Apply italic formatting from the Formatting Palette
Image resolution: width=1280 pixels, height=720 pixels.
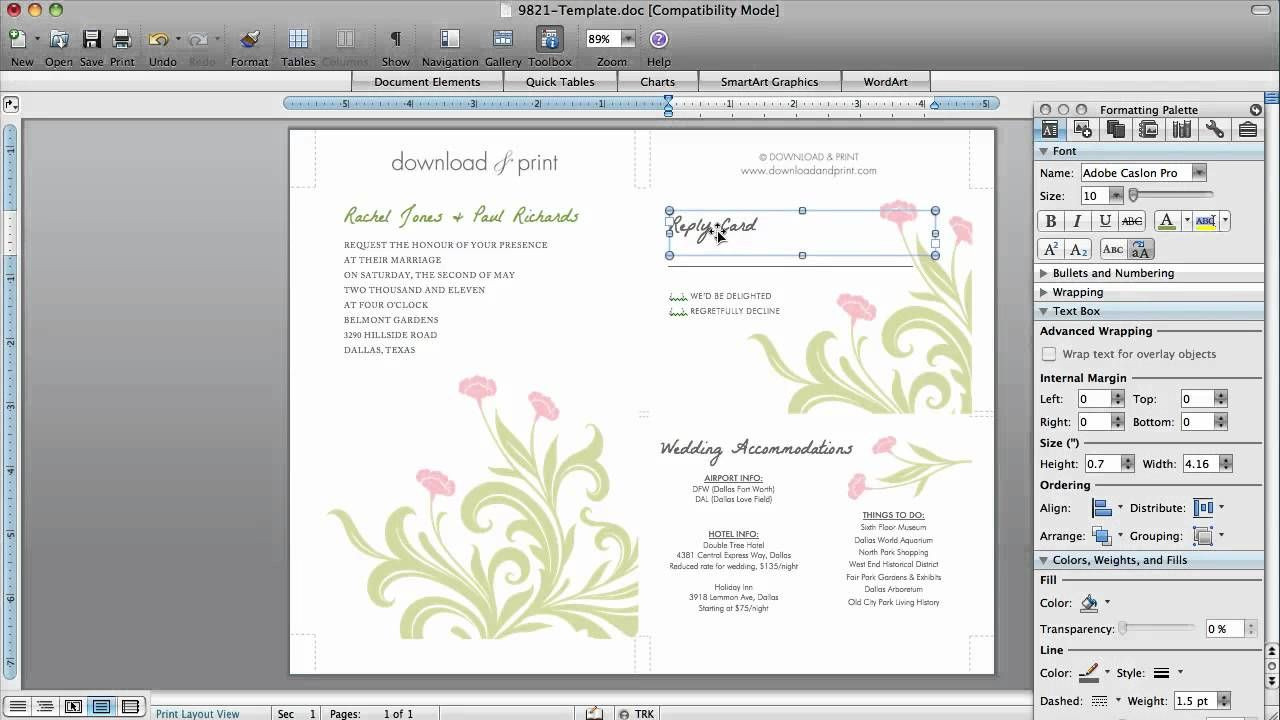coord(1077,221)
